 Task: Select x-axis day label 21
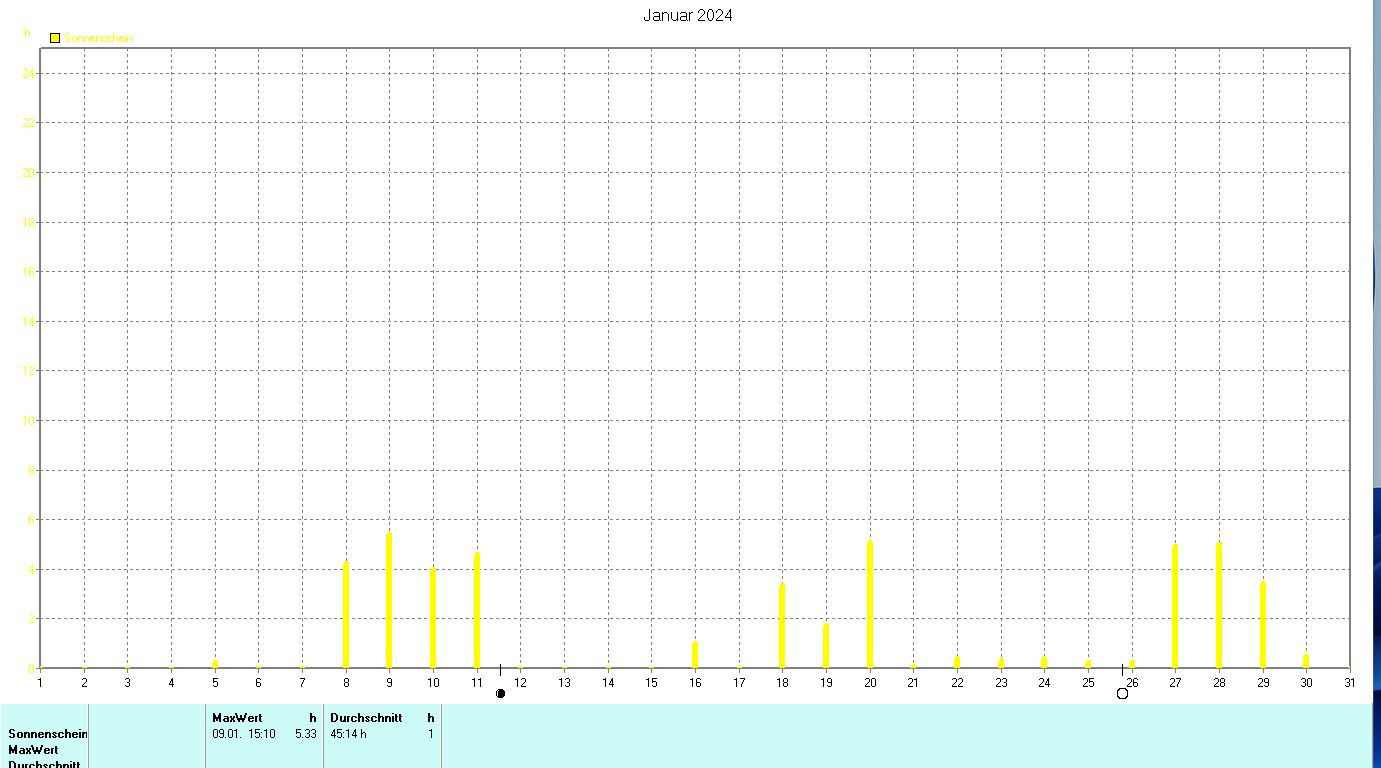(913, 683)
